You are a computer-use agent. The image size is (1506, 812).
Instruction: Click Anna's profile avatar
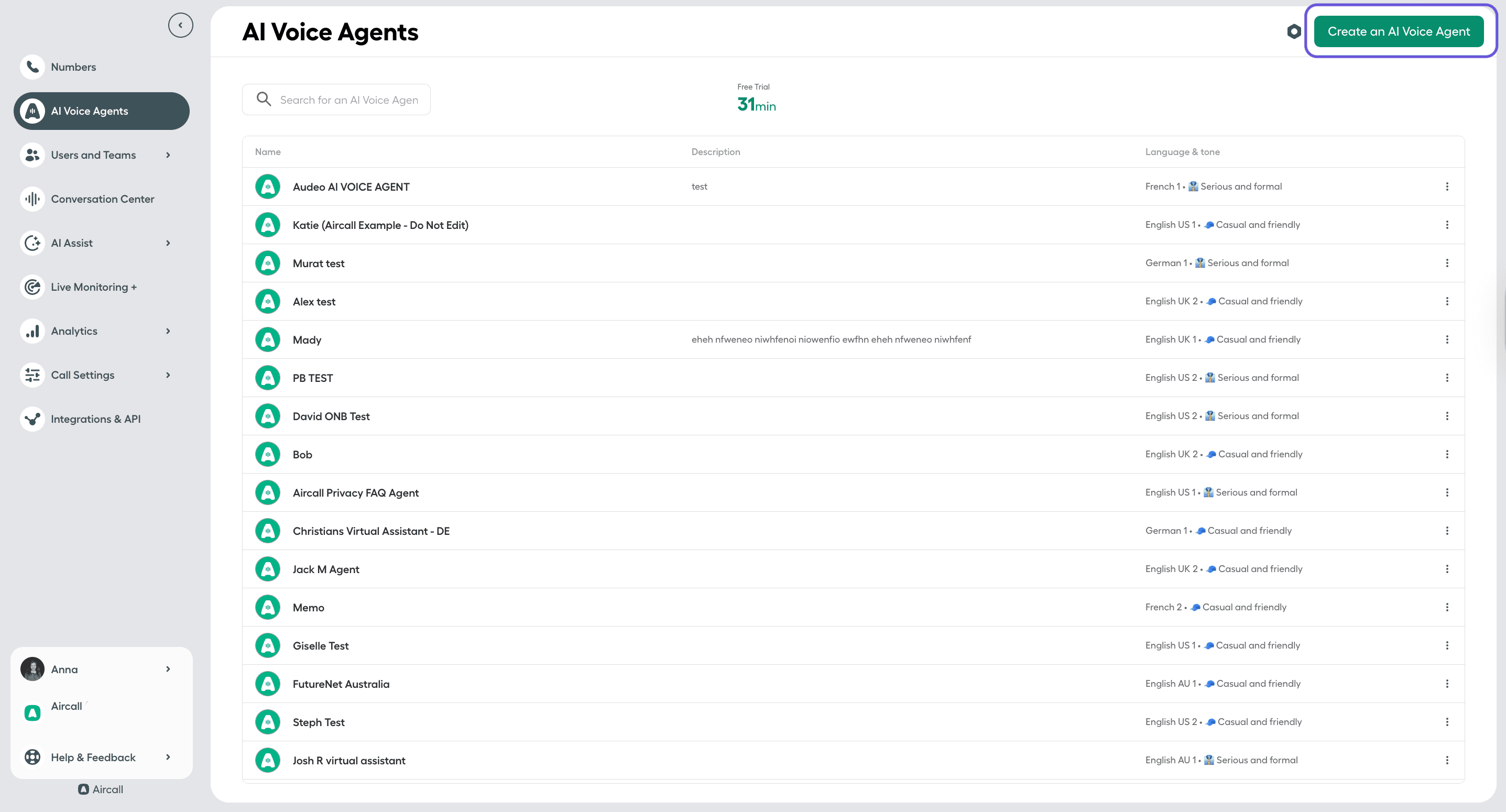click(x=32, y=669)
